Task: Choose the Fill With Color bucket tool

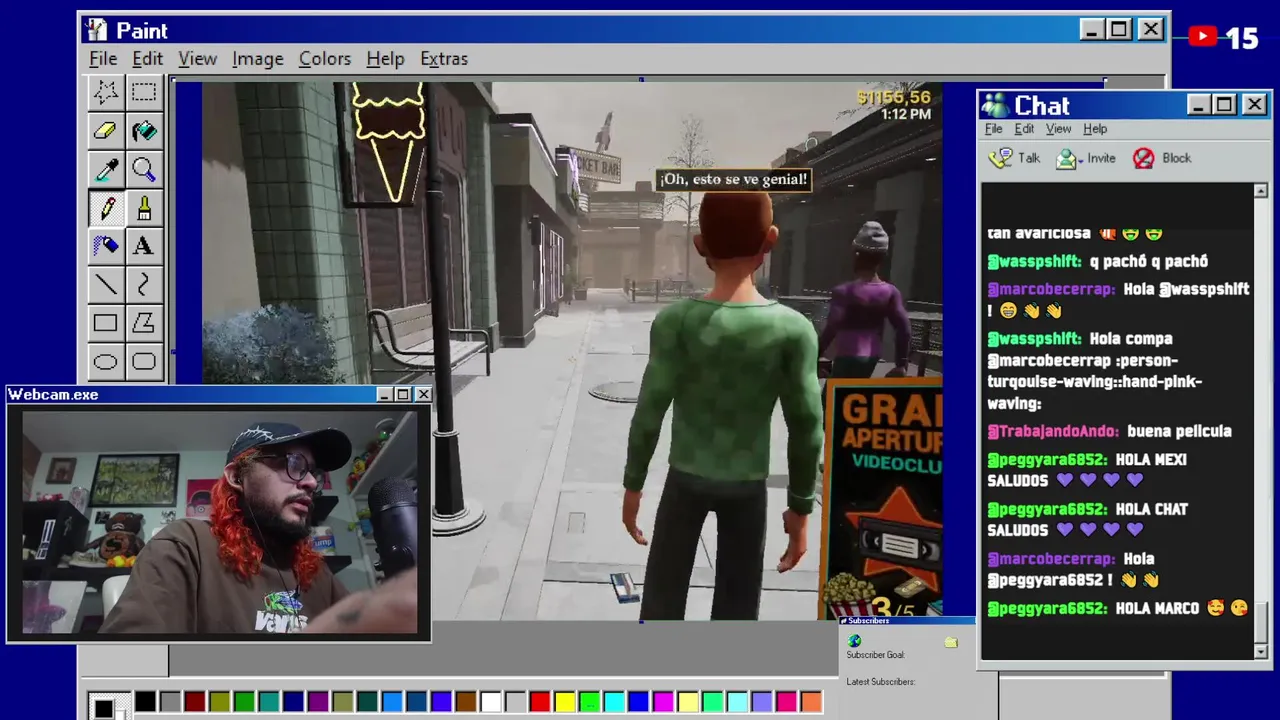Action: coord(144,131)
